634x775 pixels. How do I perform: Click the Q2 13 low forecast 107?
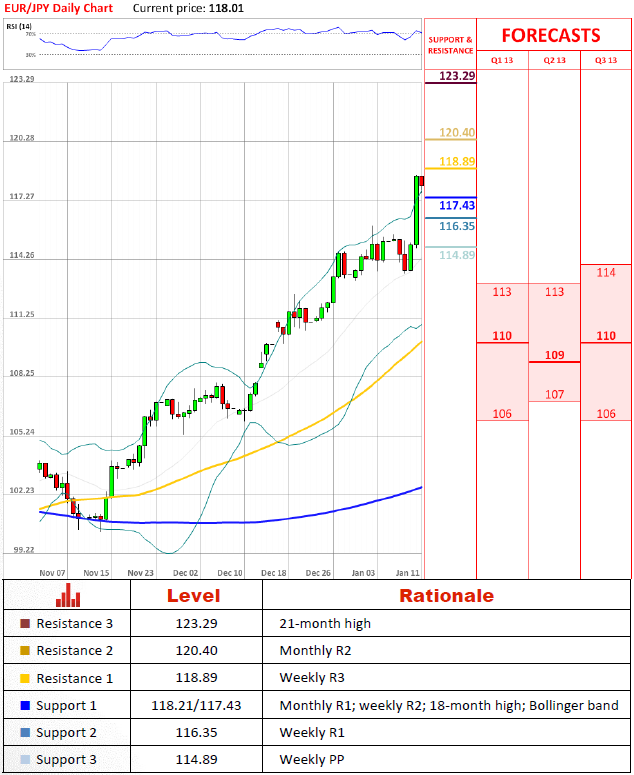pos(554,394)
